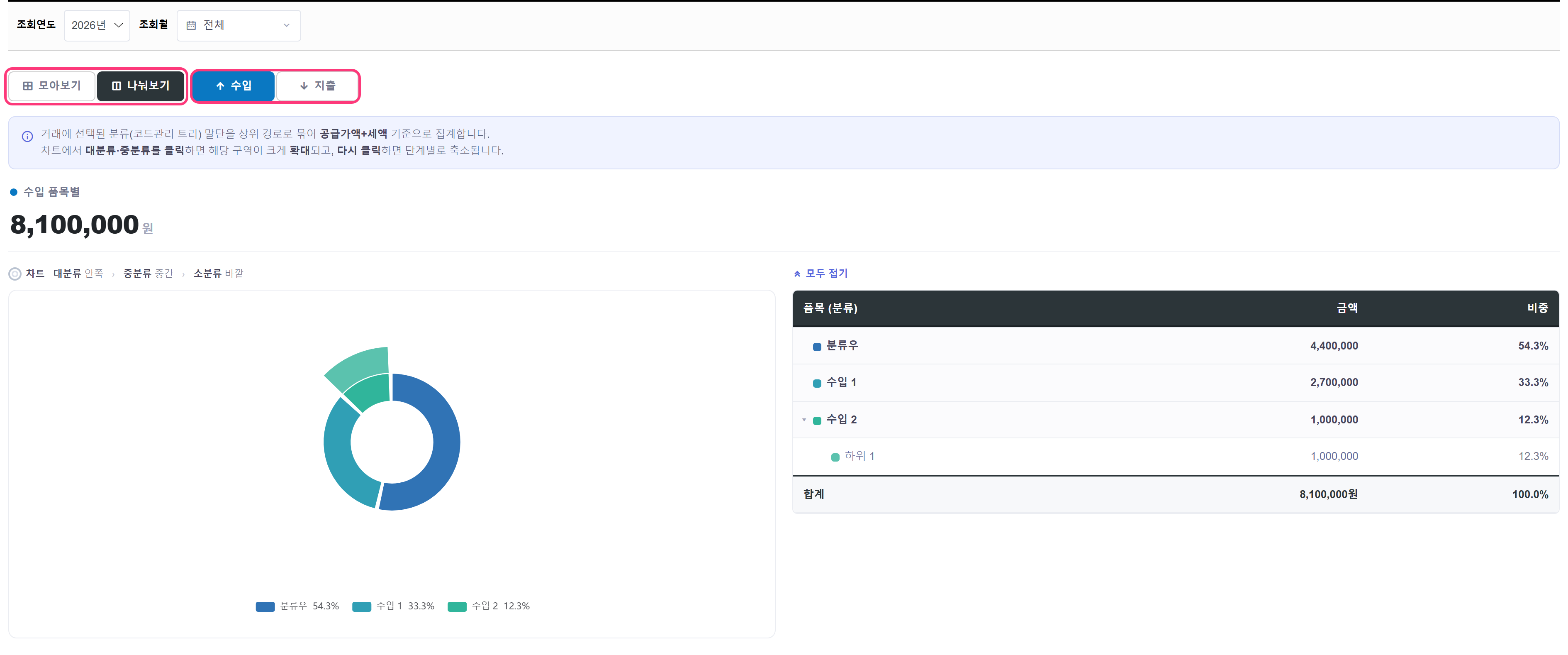Open the 조회연도 2026년 year dropdown

coord(97,25)
